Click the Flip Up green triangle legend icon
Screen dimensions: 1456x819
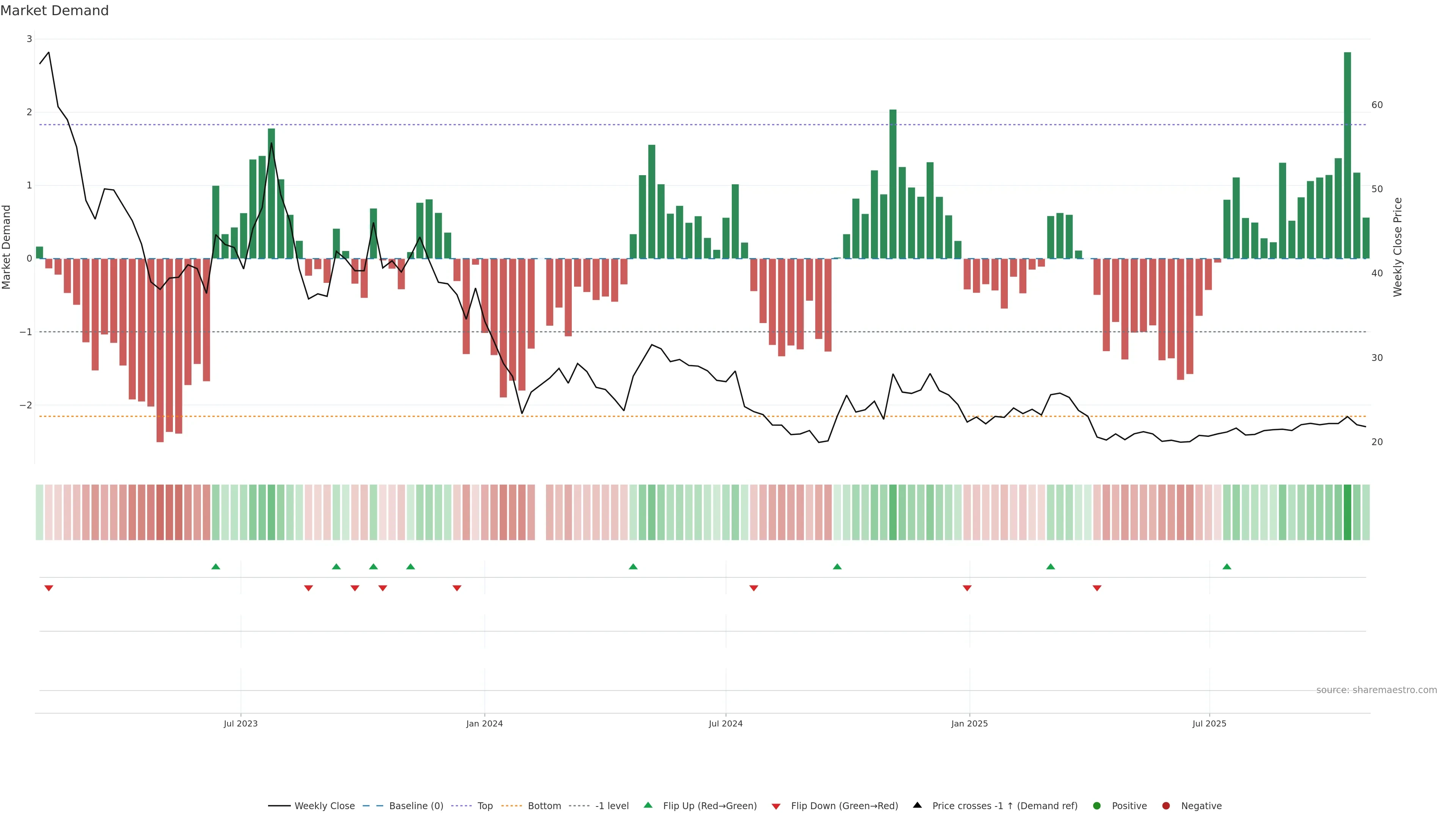click(x=648, y=805)
